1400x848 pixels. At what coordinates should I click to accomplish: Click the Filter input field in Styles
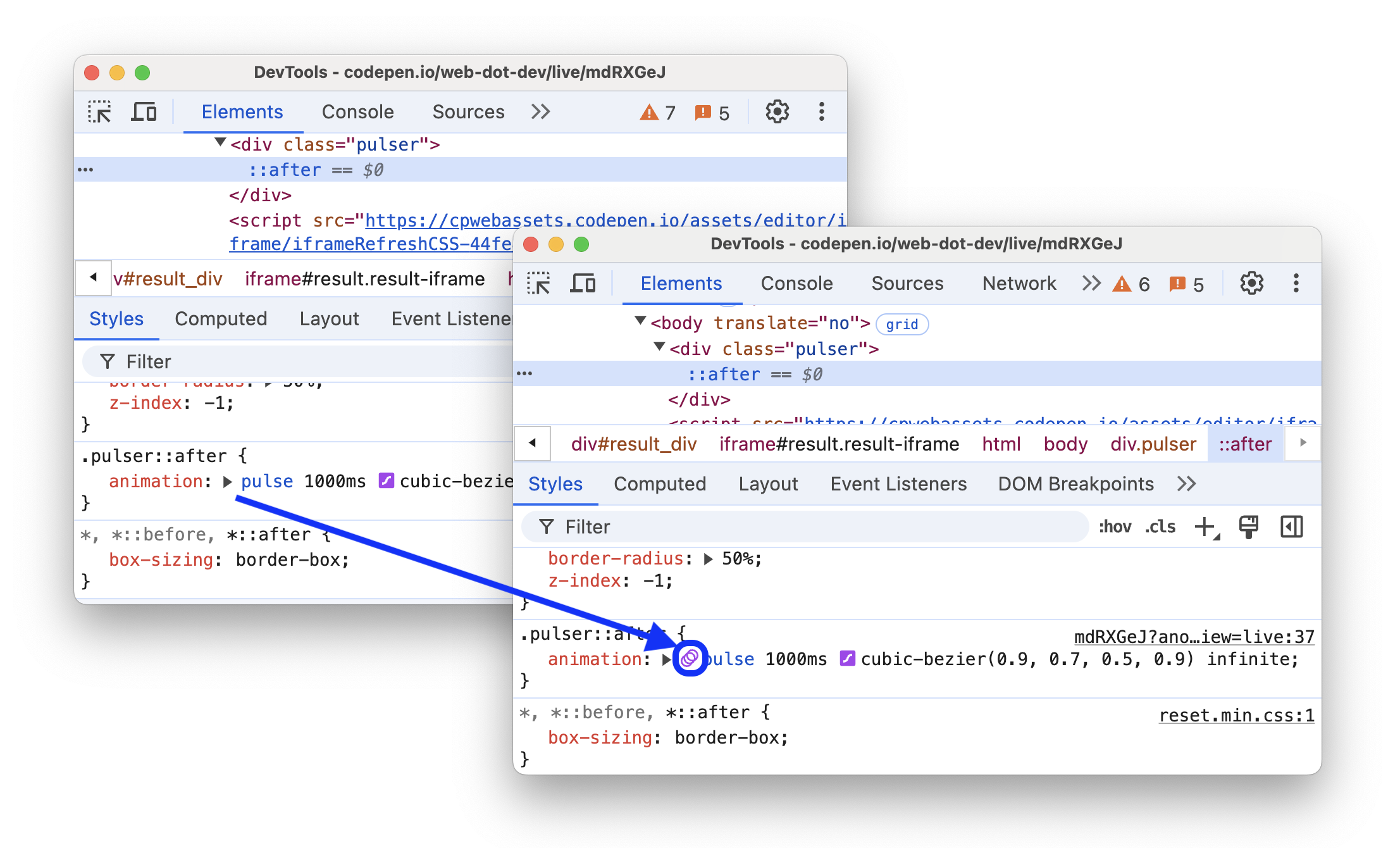[800, 527]
